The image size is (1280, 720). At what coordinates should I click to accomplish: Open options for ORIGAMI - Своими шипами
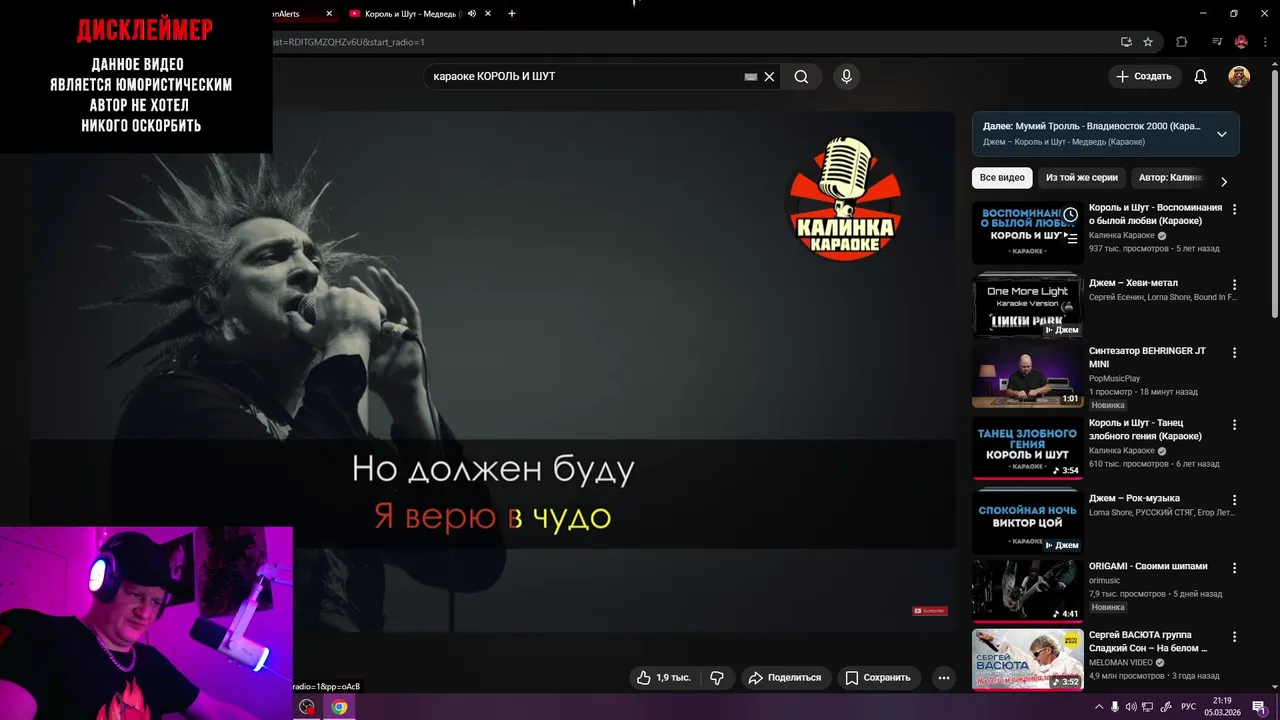pos(1234,568)
